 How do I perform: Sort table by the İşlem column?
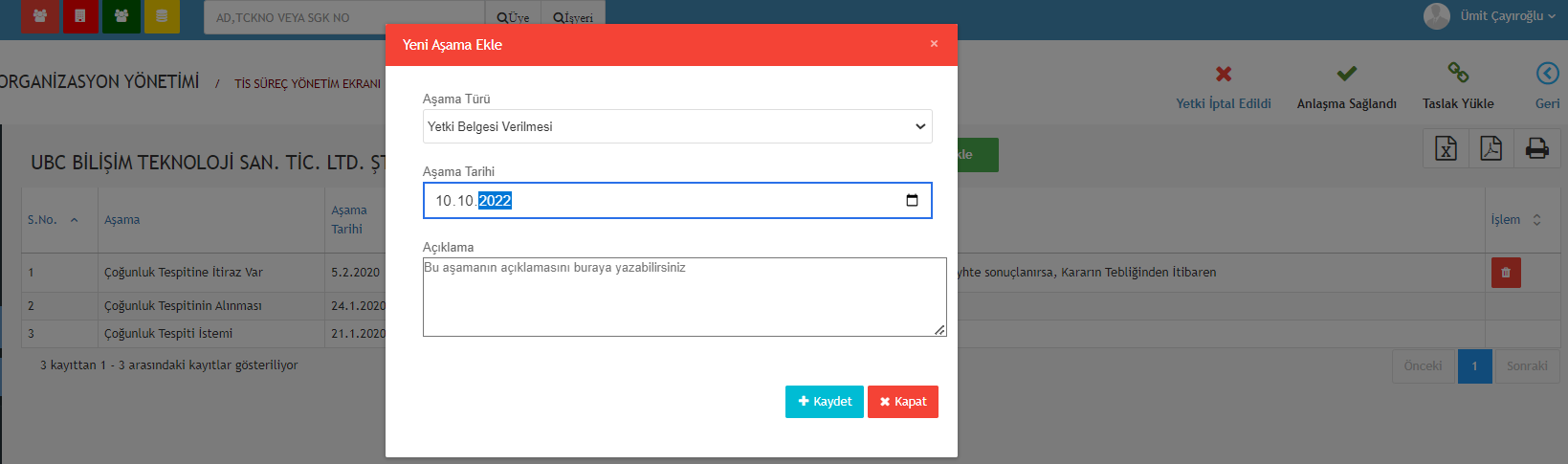(x=1515, y=220)
